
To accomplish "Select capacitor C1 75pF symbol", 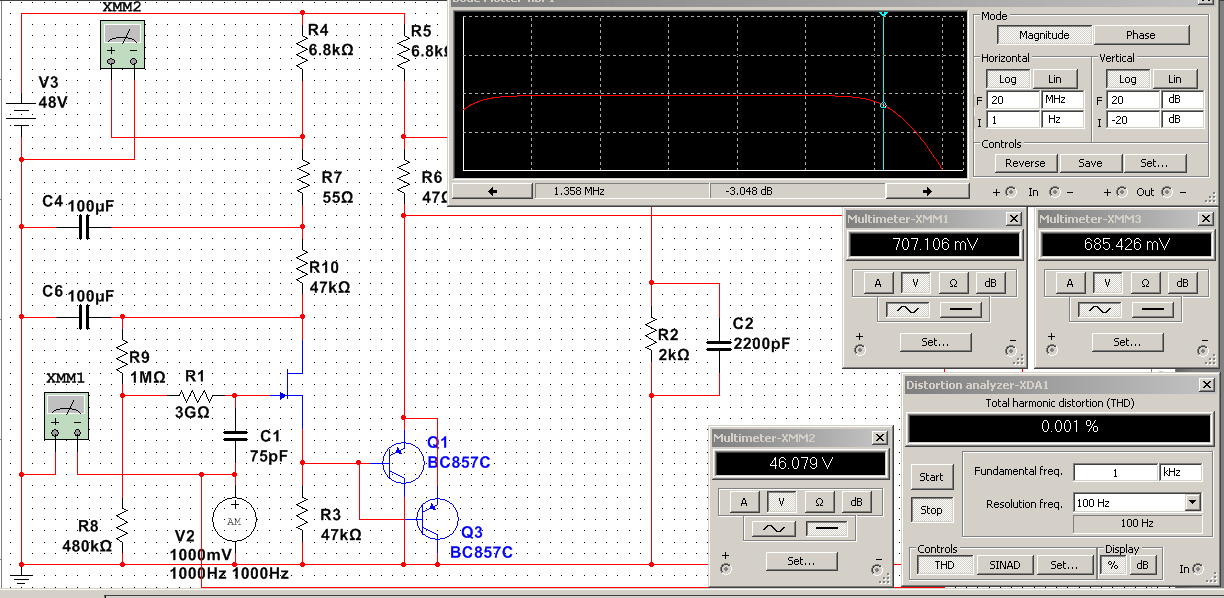I will coord(235,435).
